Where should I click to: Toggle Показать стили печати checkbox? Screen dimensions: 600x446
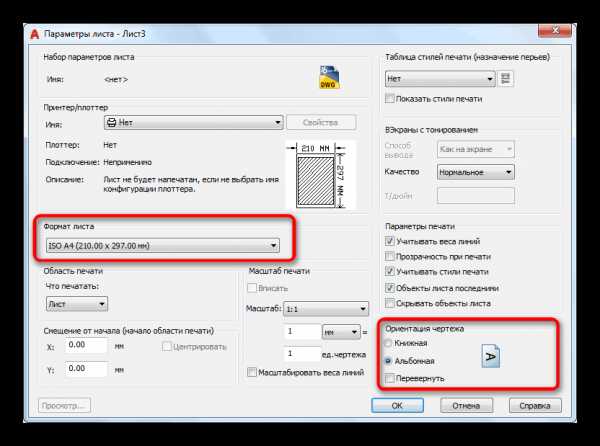(390, 99)
